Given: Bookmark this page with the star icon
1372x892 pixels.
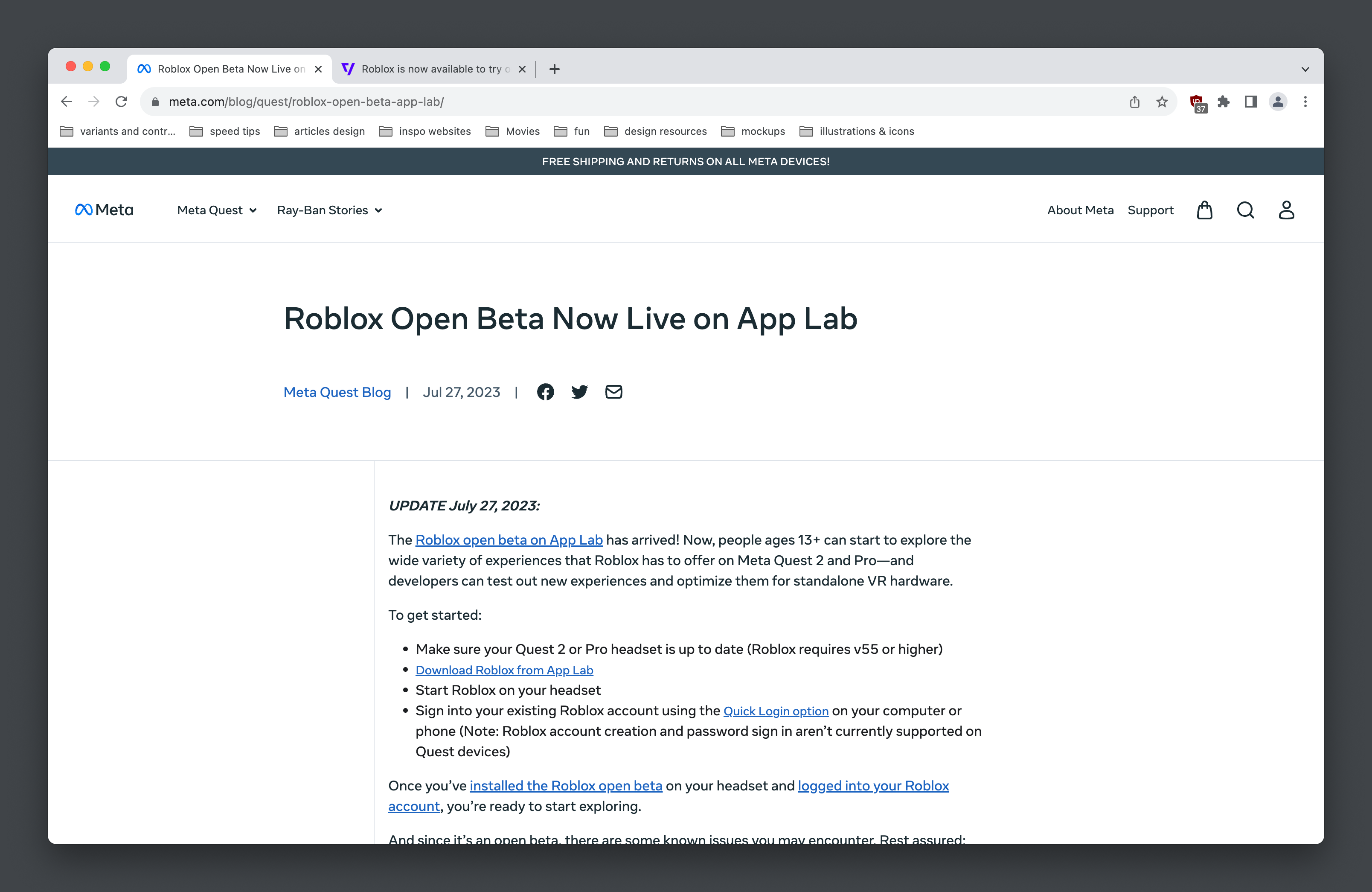Looking at the screenshot, I should tap(1162, 102).
